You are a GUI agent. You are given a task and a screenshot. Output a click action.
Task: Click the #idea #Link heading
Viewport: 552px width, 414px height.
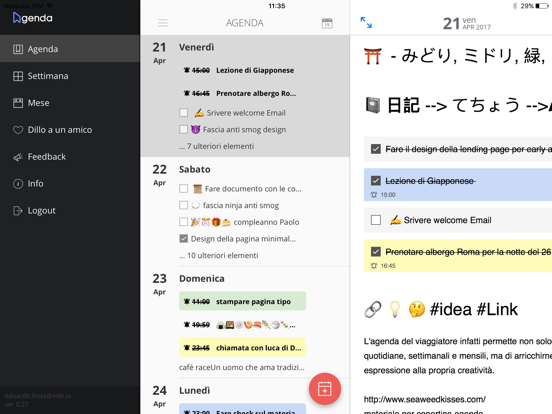pyautogui.click(x=473, y=309)
